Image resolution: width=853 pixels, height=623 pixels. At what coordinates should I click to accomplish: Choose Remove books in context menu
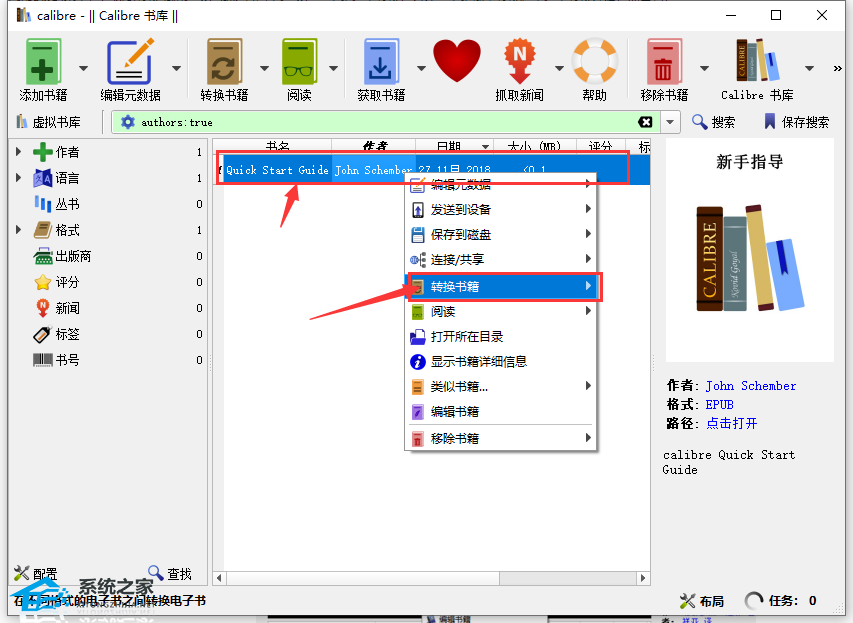(x=501, y=438)
